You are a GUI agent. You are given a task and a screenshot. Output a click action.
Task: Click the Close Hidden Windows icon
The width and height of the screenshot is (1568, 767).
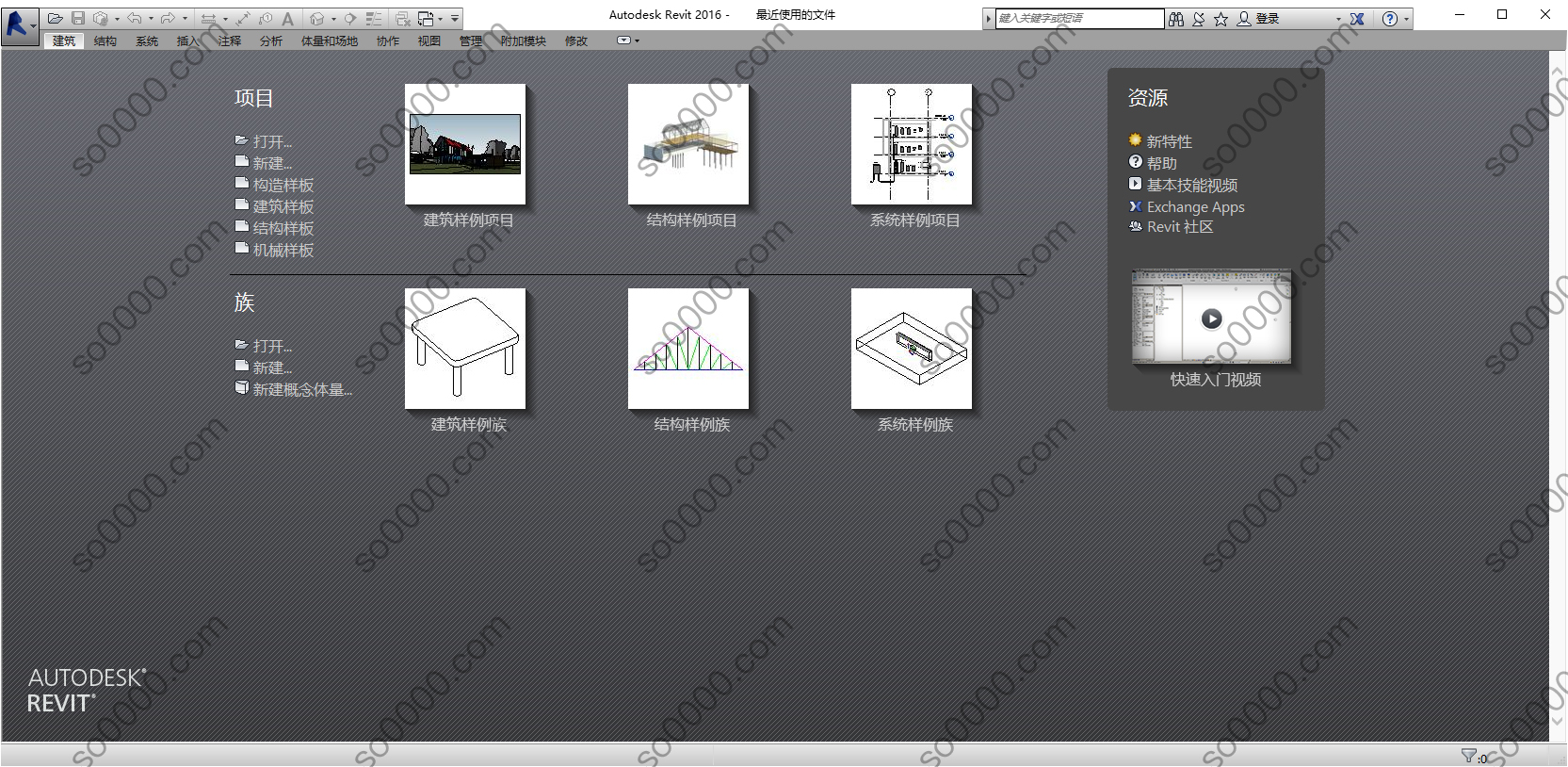pos(402,18)
